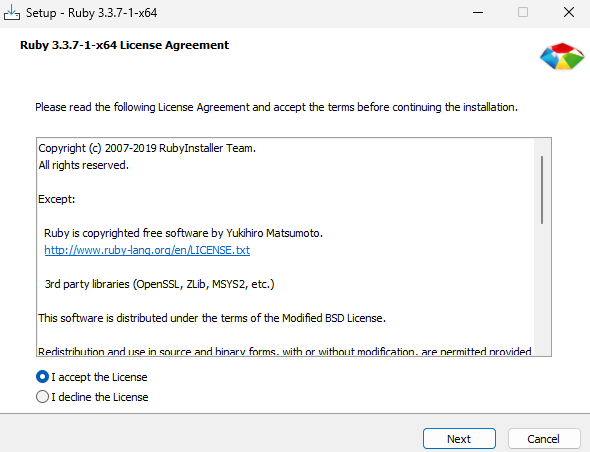The height and width of the screenshot is (452, 590).
Task: Click the "All rights reserved." line
Action: pos(84,165)
